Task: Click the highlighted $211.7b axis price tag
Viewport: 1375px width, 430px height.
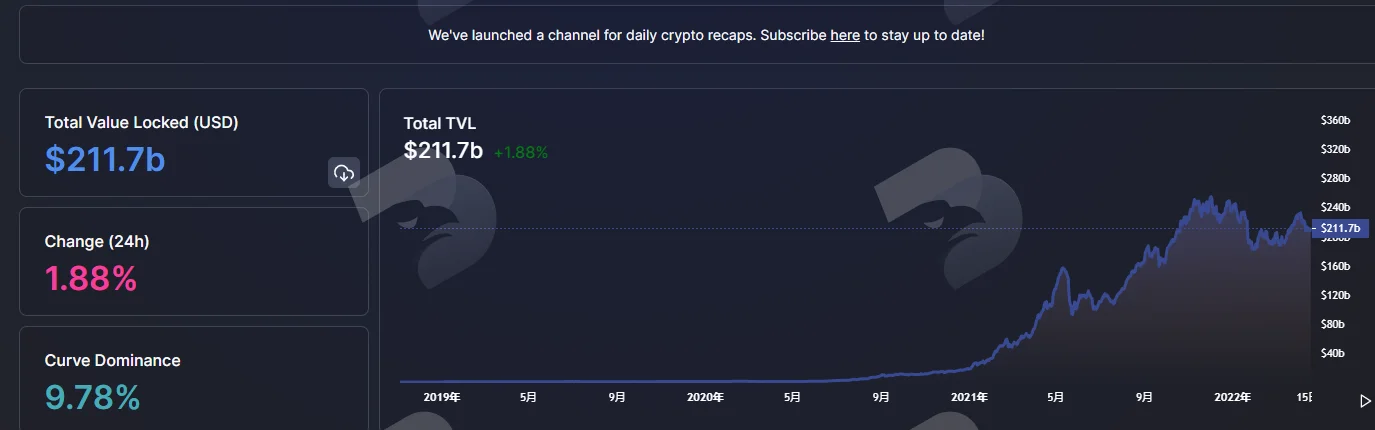Action: 1339,228
